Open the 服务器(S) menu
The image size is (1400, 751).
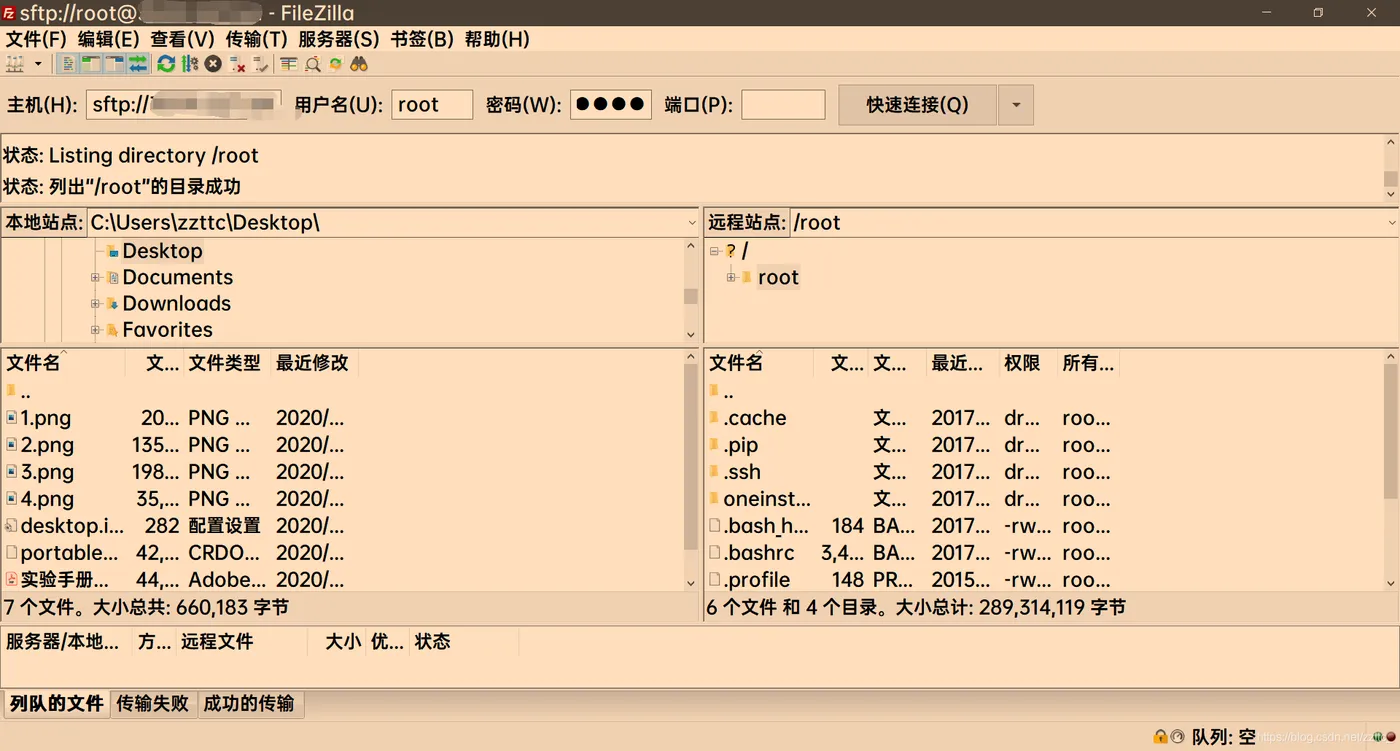click(x=339, y=39)
